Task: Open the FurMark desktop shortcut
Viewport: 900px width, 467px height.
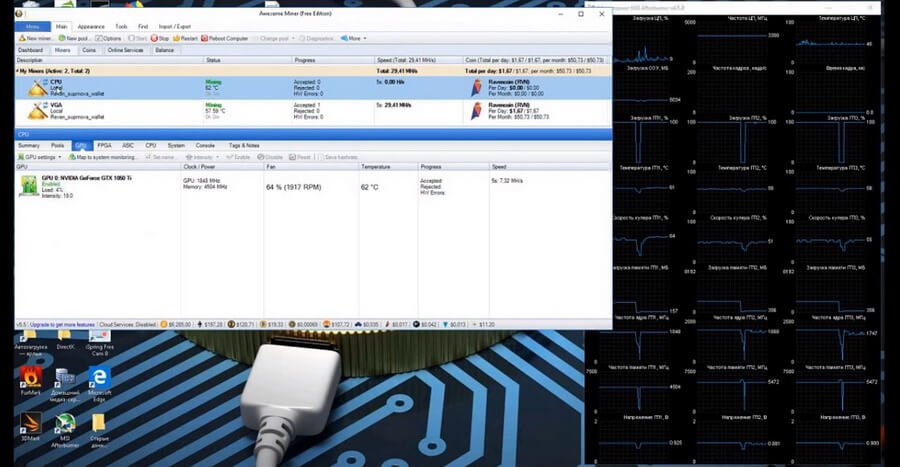Action: [30, 381]
